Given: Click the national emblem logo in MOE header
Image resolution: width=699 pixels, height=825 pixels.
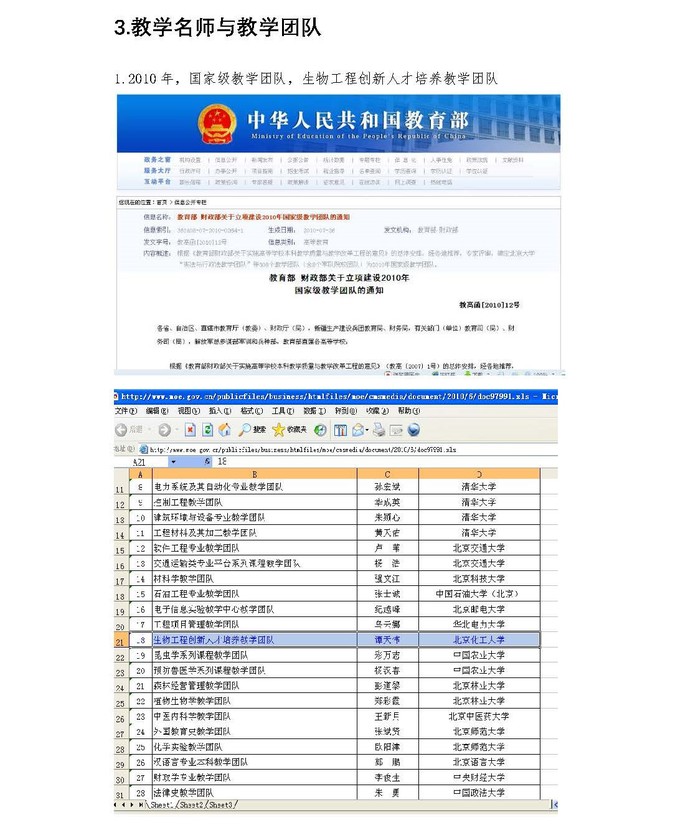Looking at the screenshot, I should click(217, 124).
